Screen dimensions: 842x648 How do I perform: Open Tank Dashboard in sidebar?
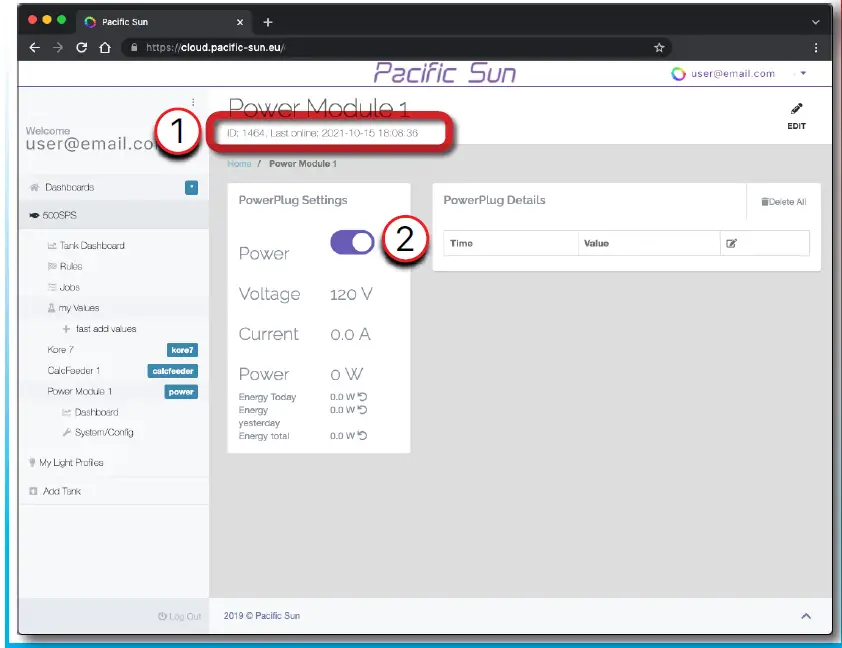pos(92,245)
